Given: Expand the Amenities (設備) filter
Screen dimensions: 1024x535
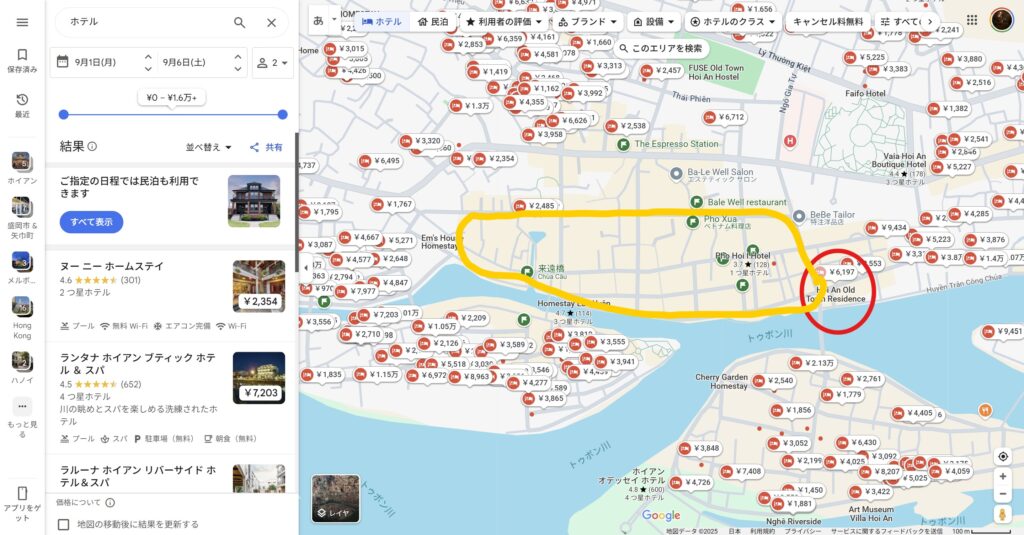Looking at the screenshot, I should click(x=653, y=22).
